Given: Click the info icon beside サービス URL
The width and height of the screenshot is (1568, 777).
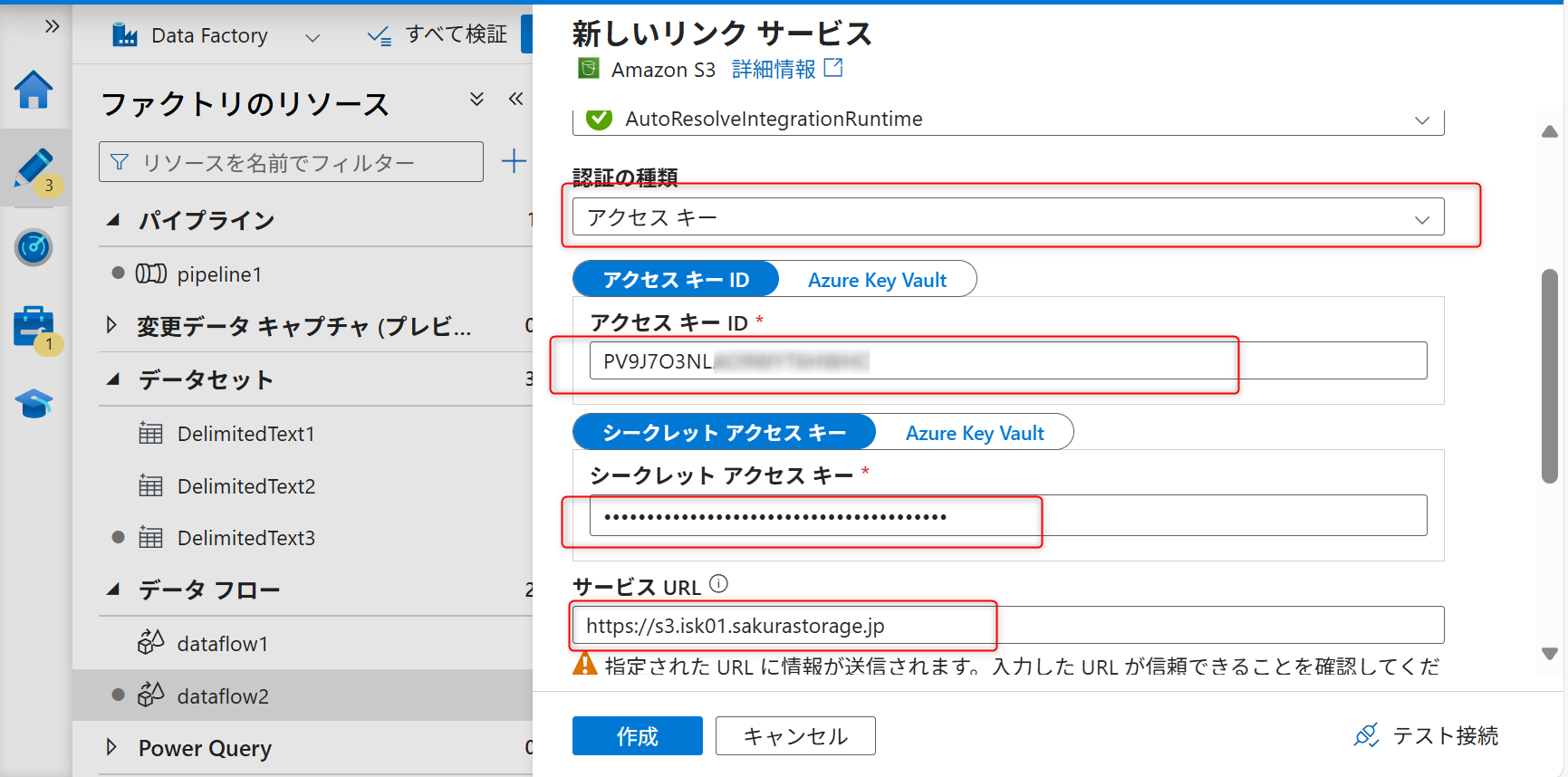Looking at the screenshot, I should [x=718, y=584].
